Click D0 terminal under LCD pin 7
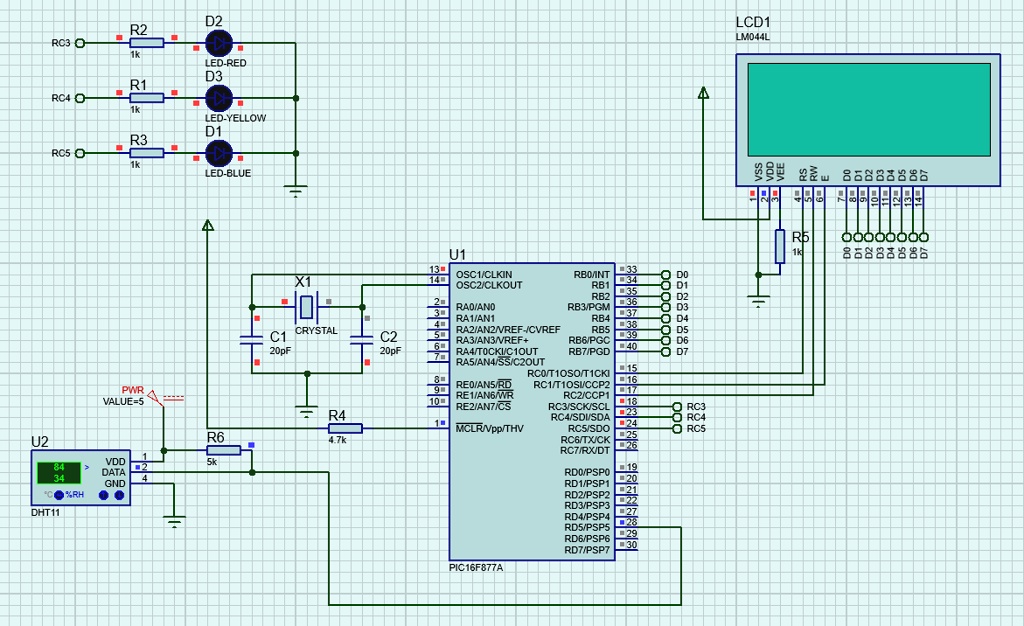1024x626 pixels. pos(846,238)
